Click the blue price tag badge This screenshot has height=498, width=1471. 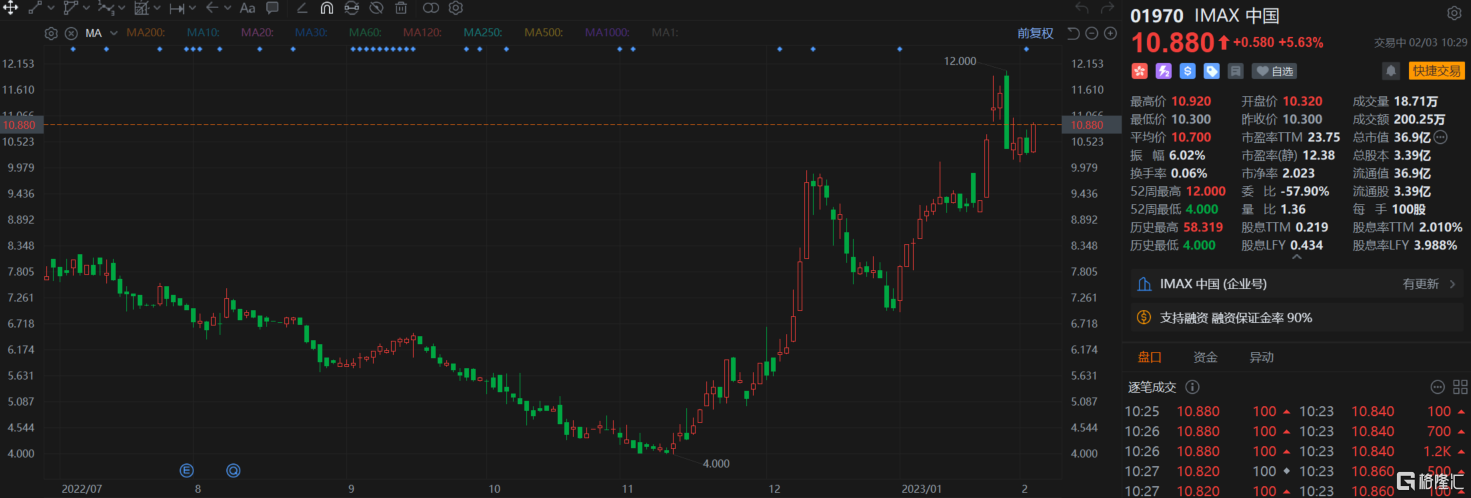click(1211, 71)
